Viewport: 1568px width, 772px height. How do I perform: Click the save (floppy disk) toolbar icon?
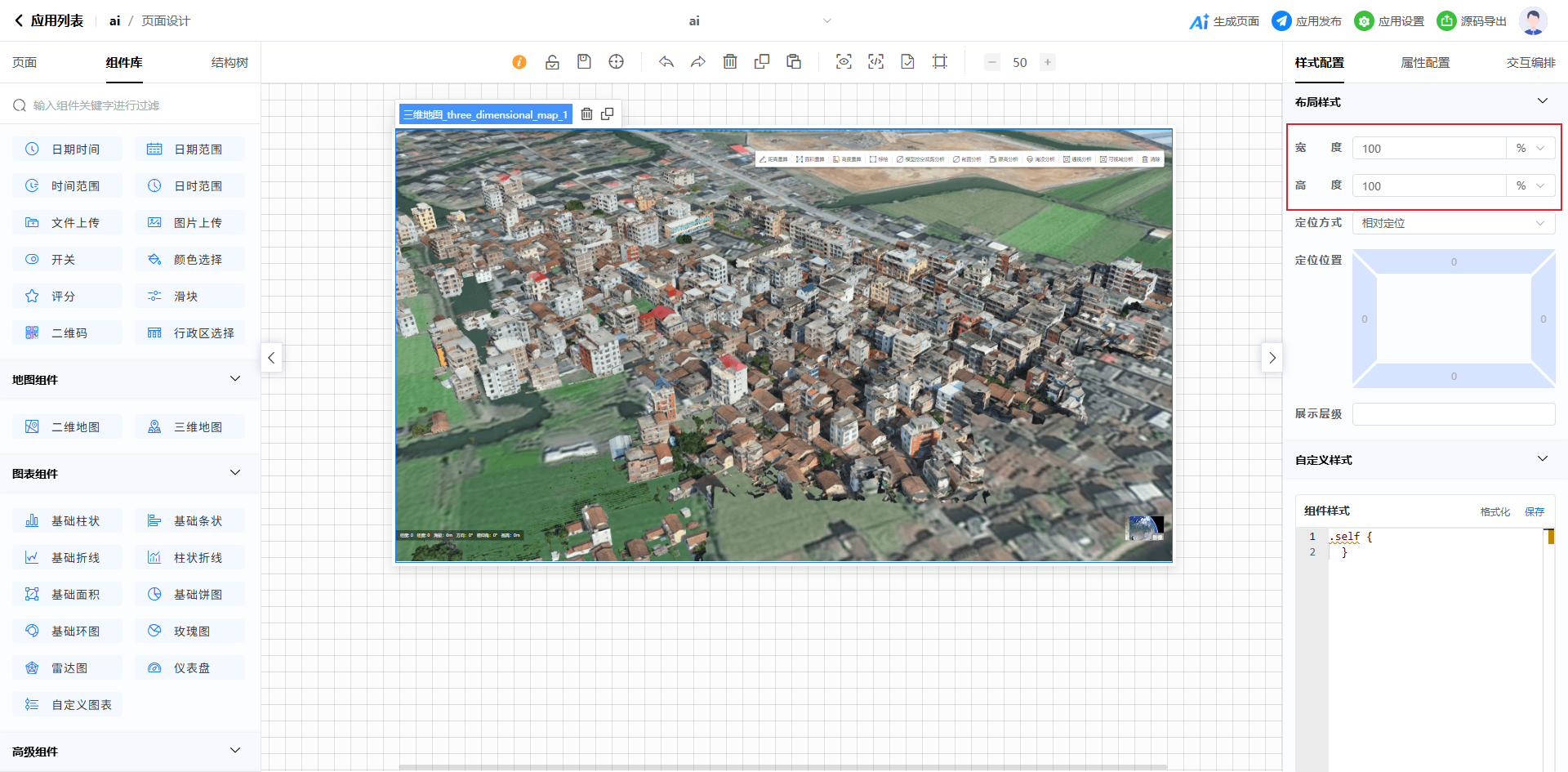click(x=584, y=62)
